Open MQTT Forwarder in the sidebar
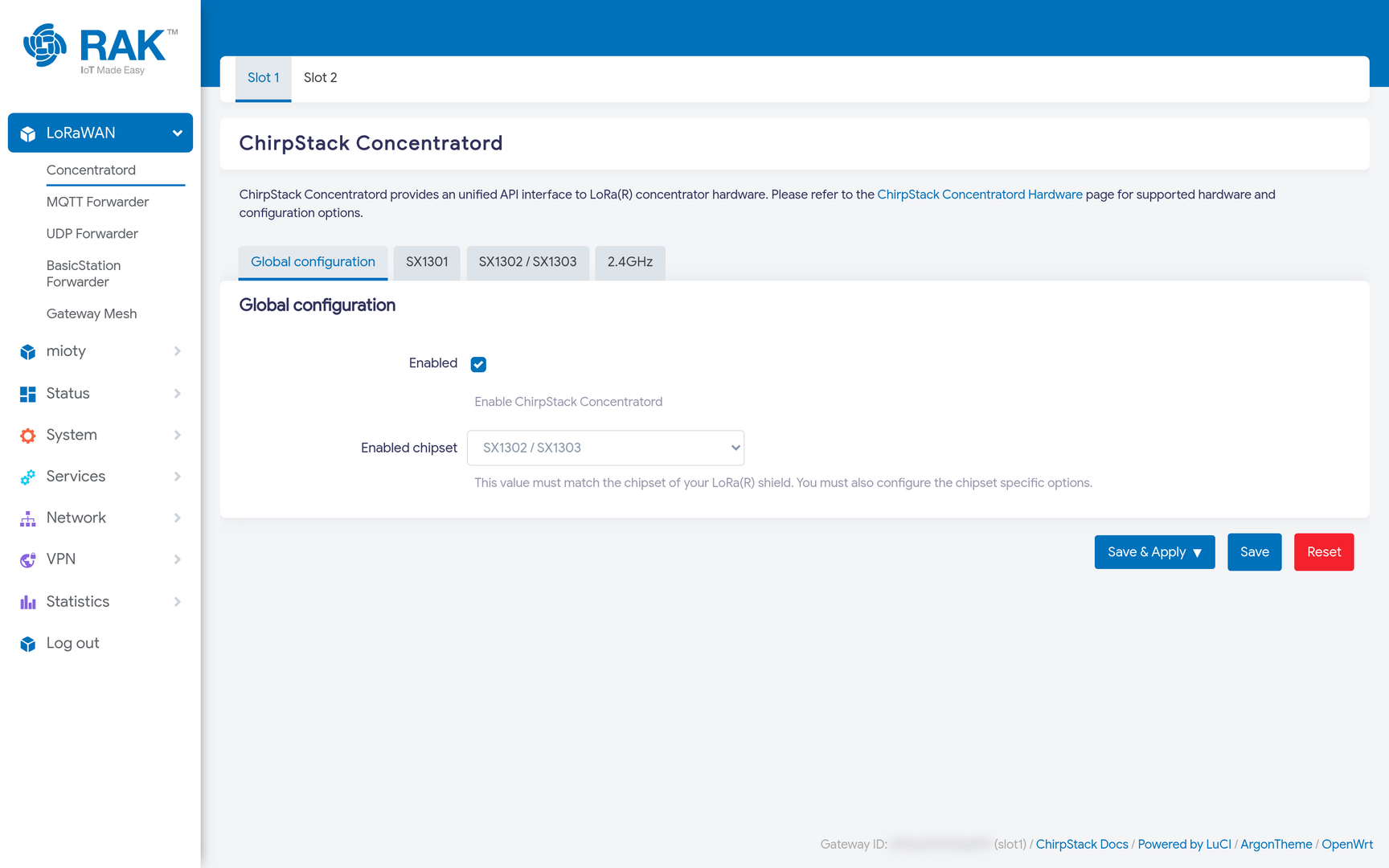This screenshot has width=1389, height=868. [x=97, y=202]
